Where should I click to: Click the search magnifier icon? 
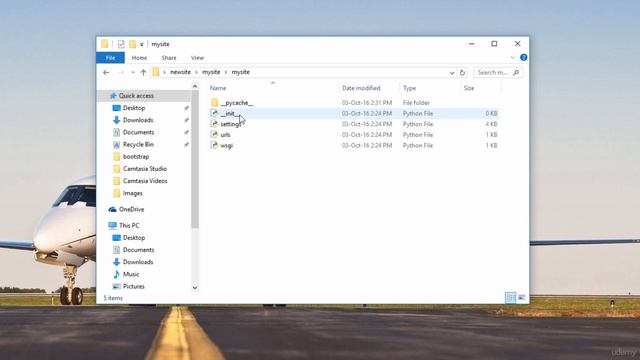[x=516, y=72]
